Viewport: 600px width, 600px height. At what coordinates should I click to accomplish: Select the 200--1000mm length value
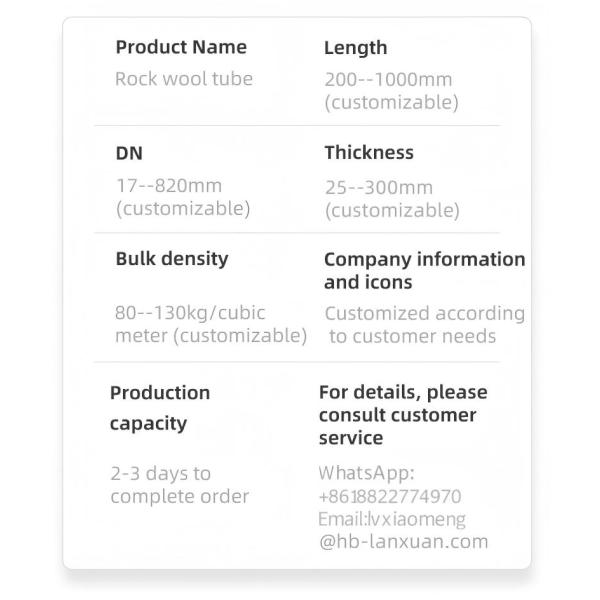click(388, 79)
